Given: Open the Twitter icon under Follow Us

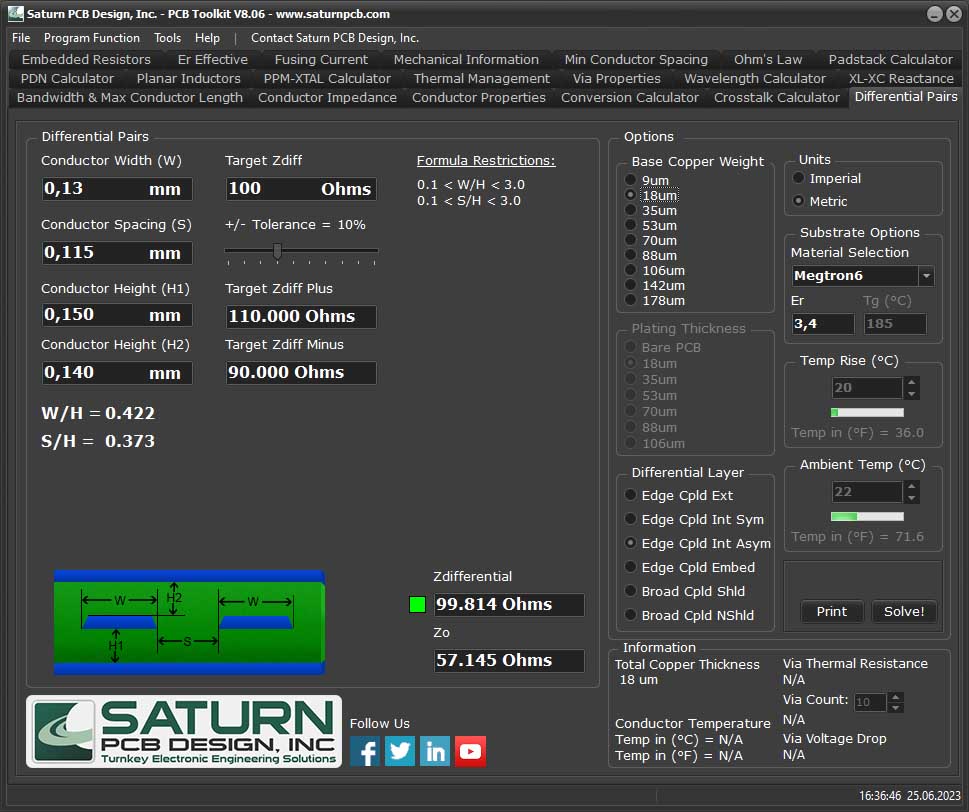Looking at the screenshot, I should 400,751.
